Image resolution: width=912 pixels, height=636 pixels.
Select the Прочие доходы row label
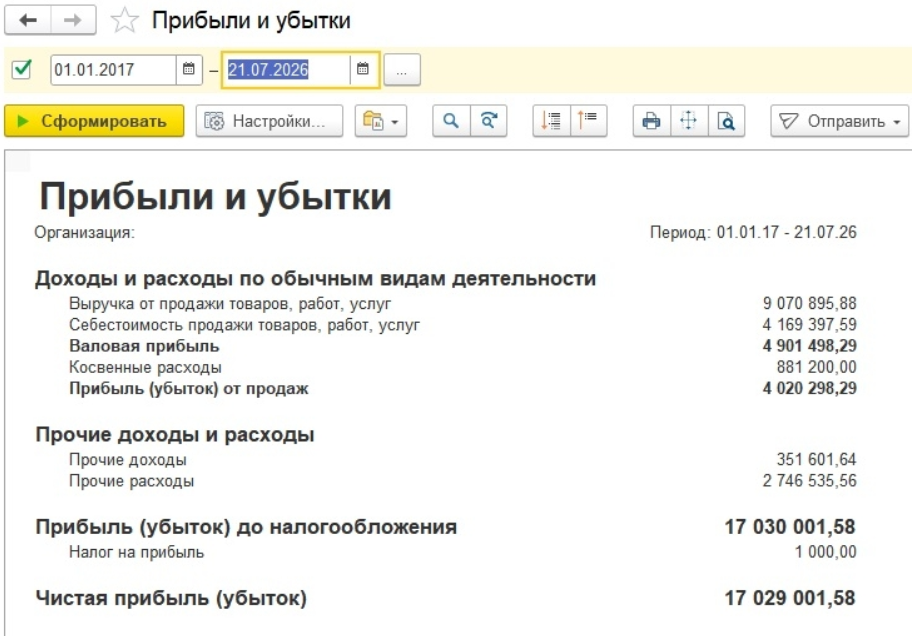[128, 460]
